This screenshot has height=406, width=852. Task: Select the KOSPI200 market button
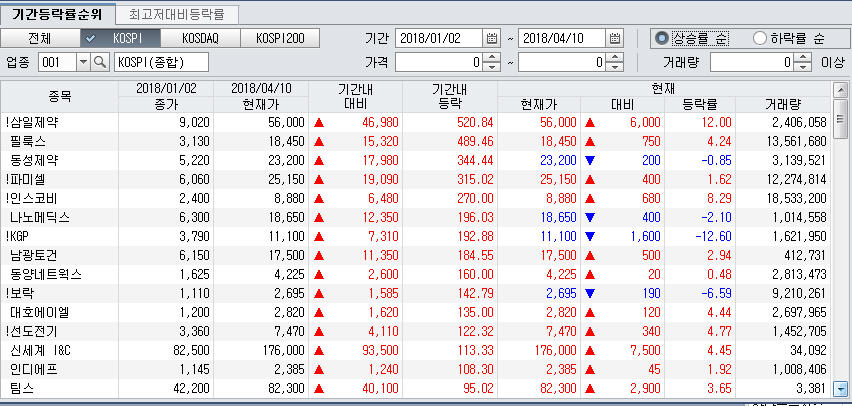pos(280,39)
